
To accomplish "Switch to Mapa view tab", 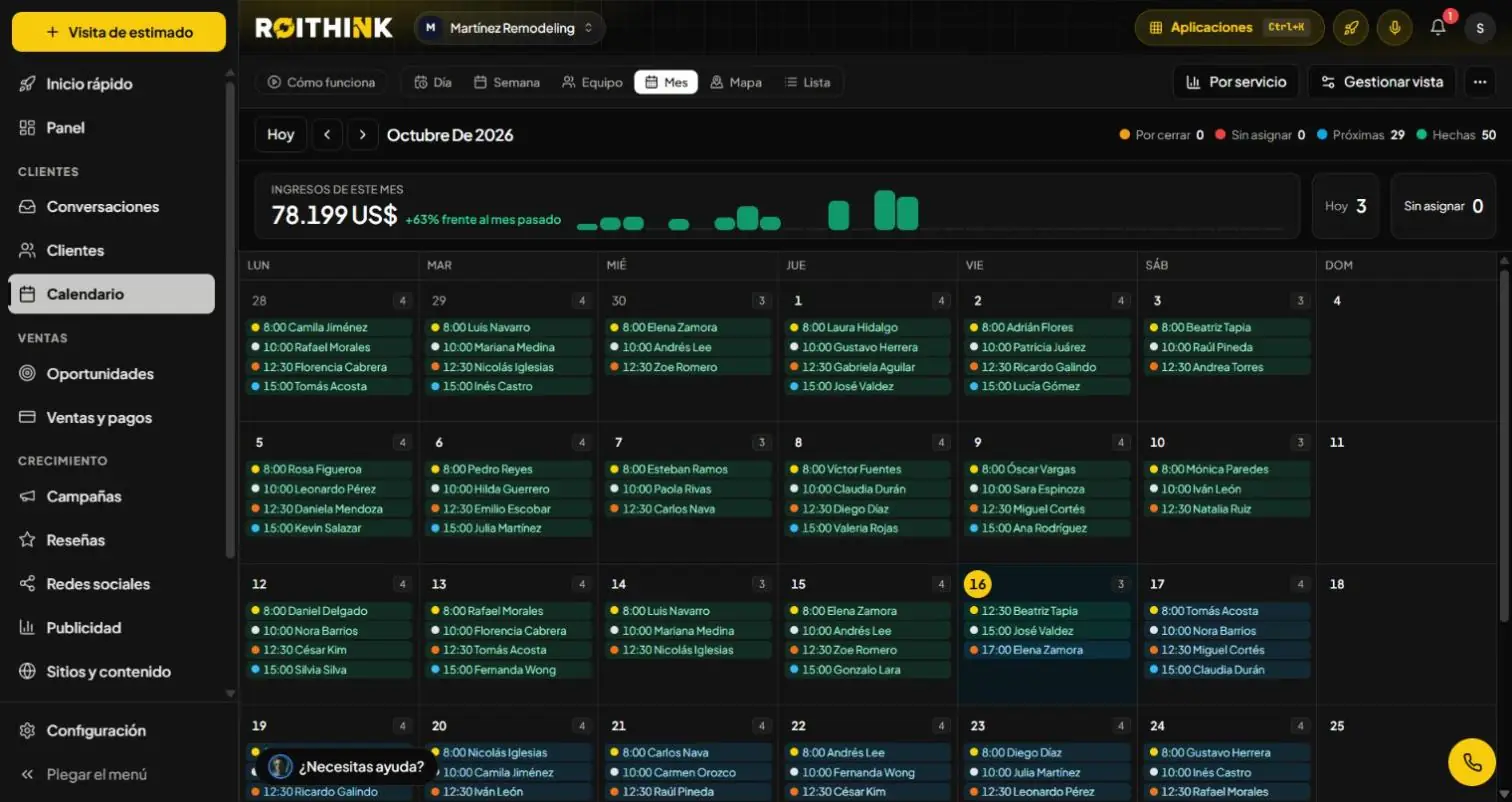I will 736,83.
